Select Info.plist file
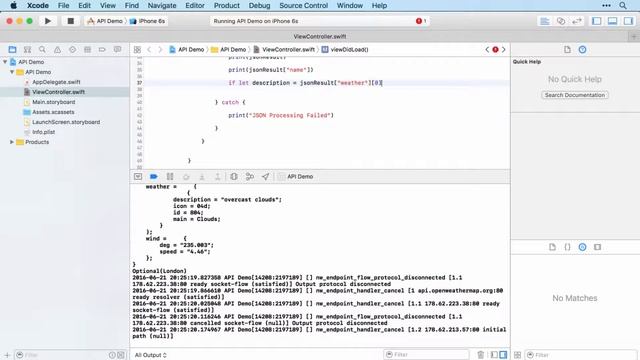Screen dimensions: 640x360 (43, 132)
